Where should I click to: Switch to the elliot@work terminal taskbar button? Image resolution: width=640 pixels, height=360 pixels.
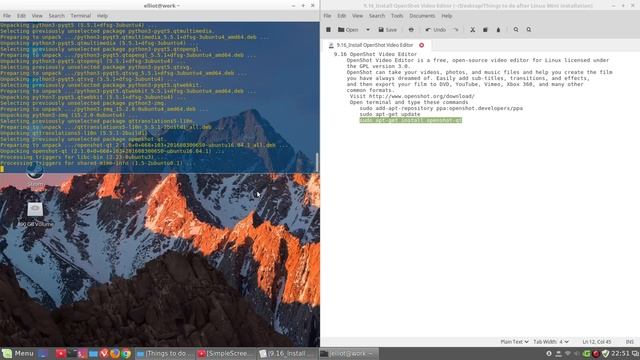(x=349, y=353)
